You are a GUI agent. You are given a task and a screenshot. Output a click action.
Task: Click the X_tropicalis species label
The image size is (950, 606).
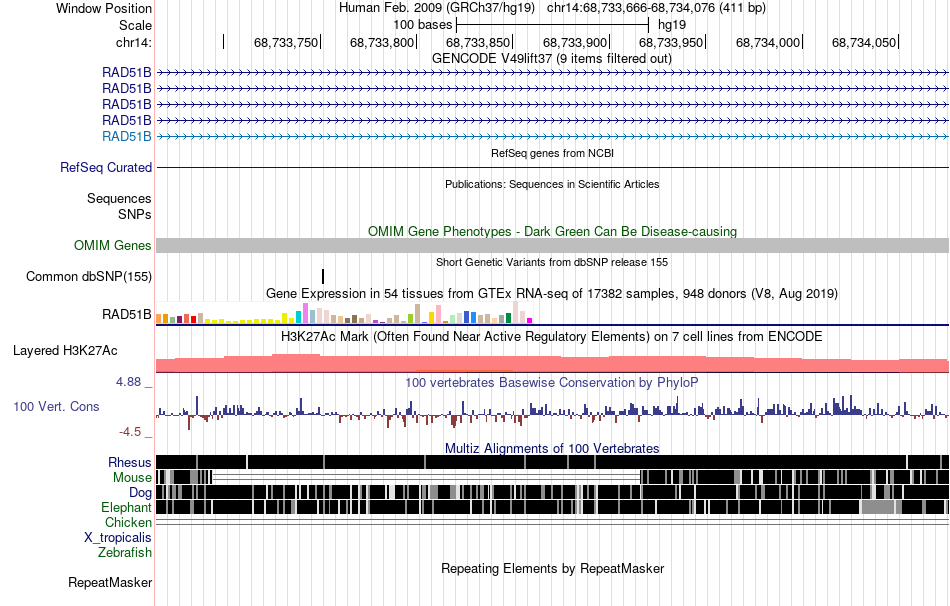point(118,538)
